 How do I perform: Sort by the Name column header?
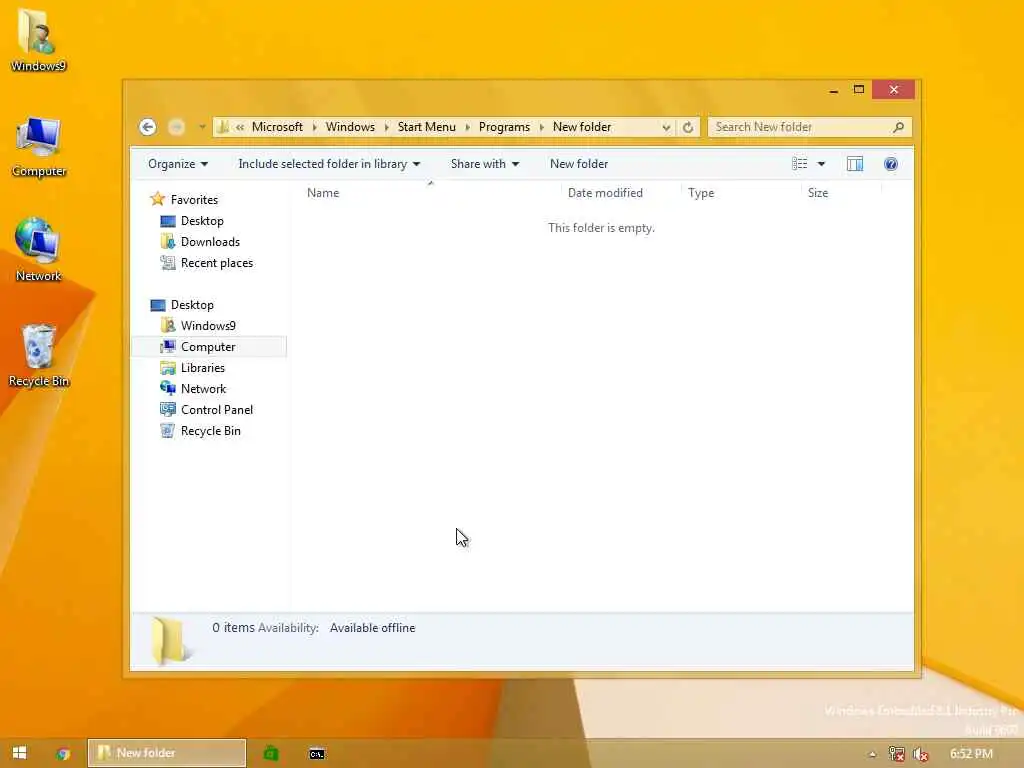click(323, 193)
